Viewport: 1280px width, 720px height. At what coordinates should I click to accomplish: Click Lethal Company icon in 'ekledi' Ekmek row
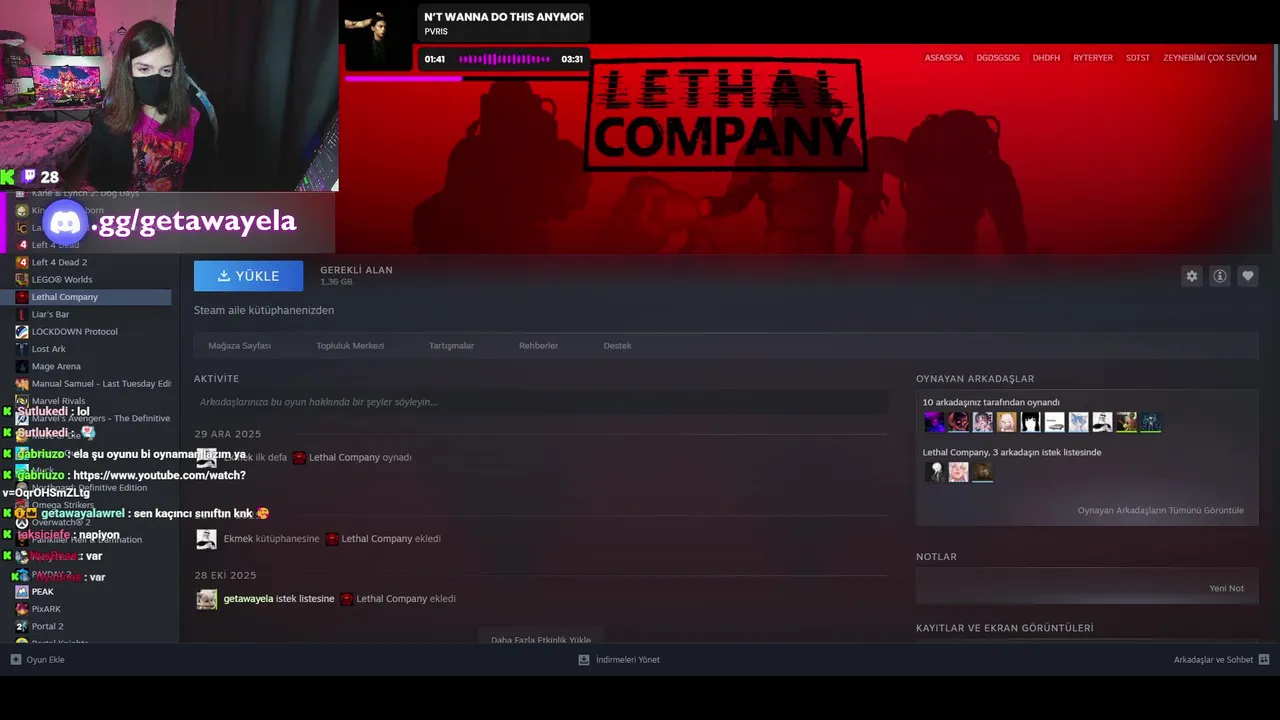pos(332,539)
